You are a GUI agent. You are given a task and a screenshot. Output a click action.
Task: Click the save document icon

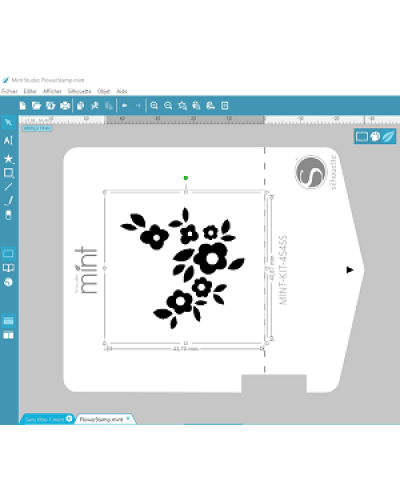[x=50, y=106]
